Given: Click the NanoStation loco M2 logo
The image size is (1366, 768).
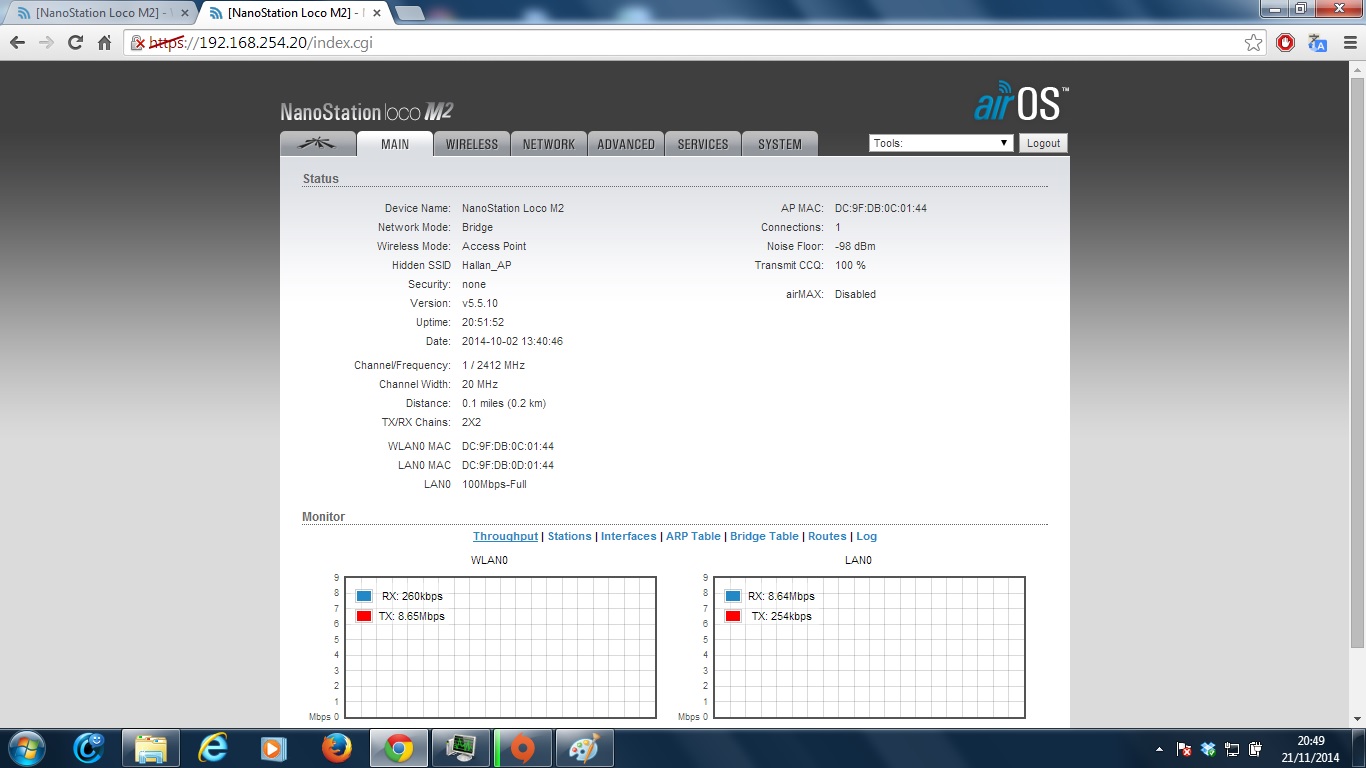Looking at the screenshot, I should coord(366,112).
